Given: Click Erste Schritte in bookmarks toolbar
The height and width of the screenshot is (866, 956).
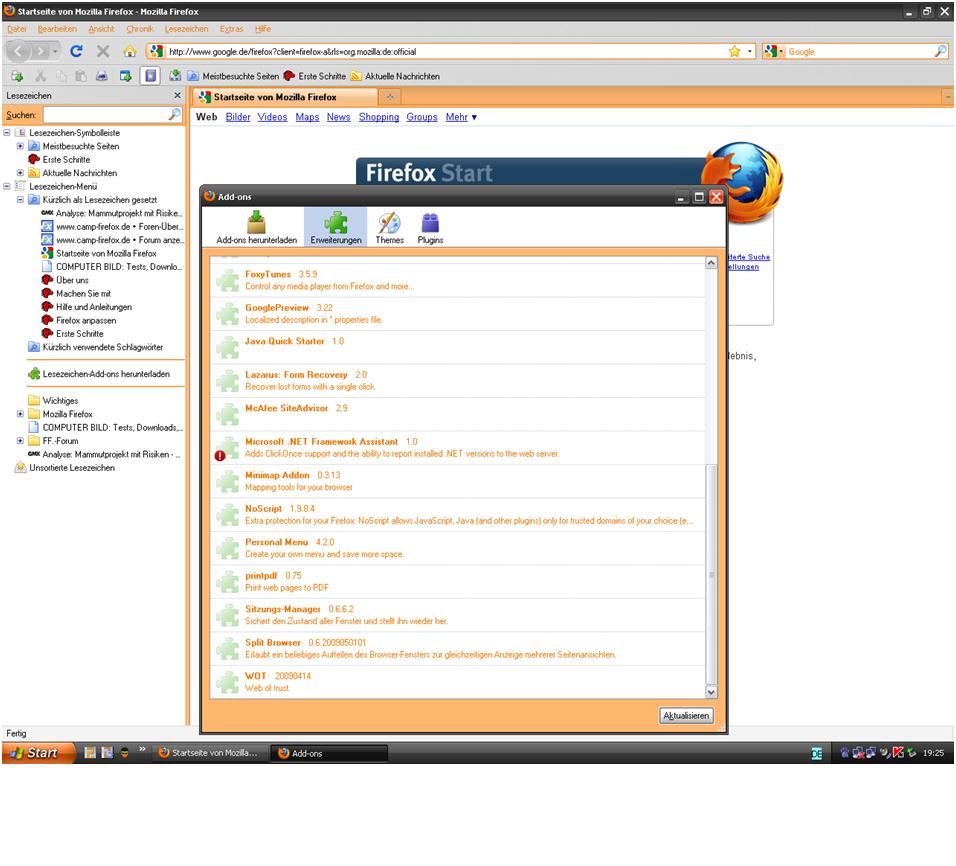Looking at the screenshot, I should (x=315, y=76).
